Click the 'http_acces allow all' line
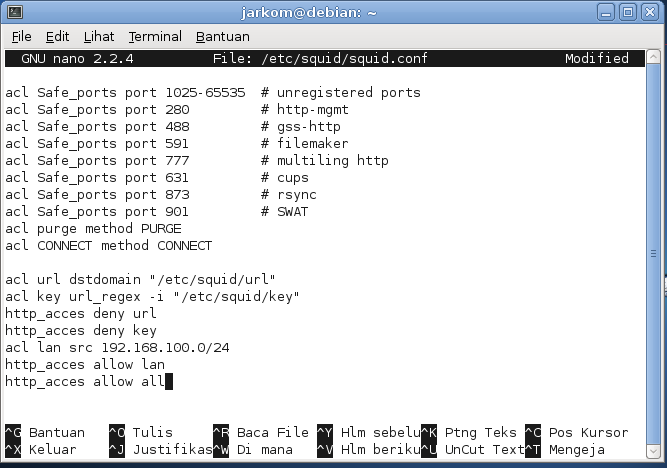 click(85, 382)
